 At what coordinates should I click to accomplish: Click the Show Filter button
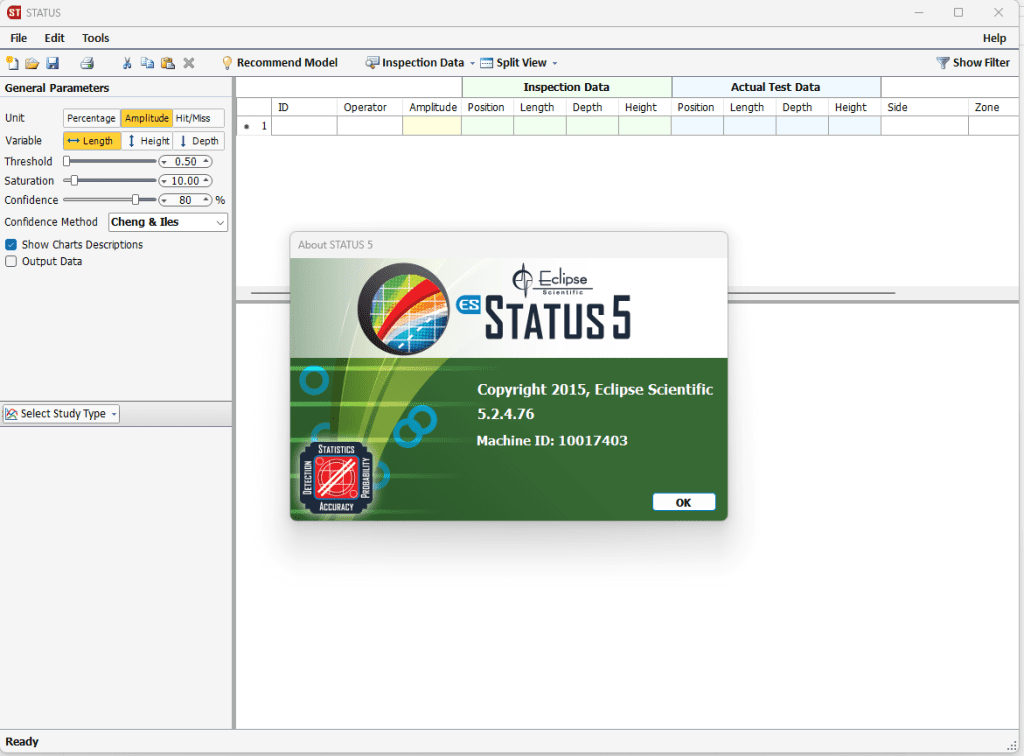(x=973, y=63)
